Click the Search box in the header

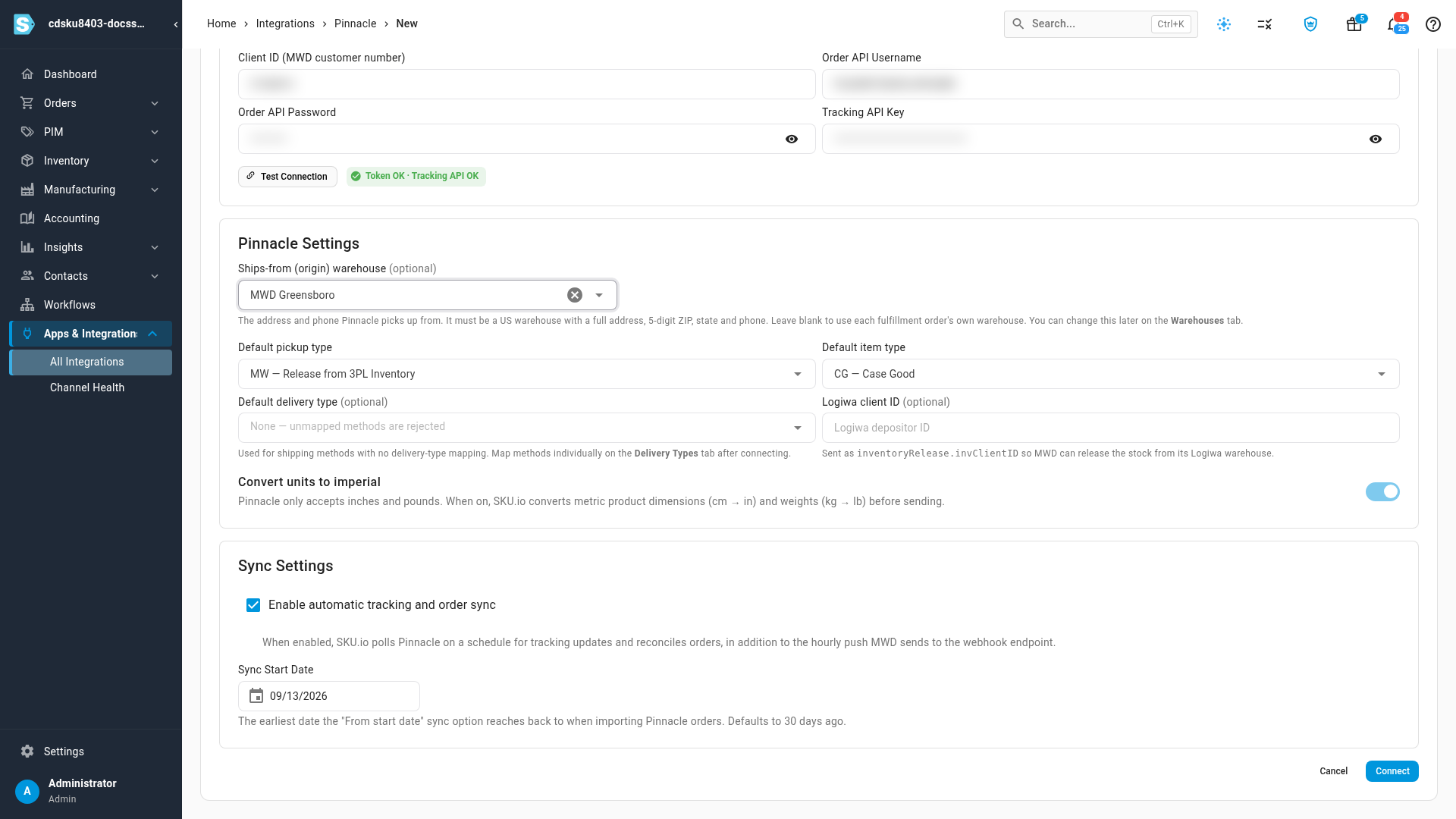pos(1101,24)
